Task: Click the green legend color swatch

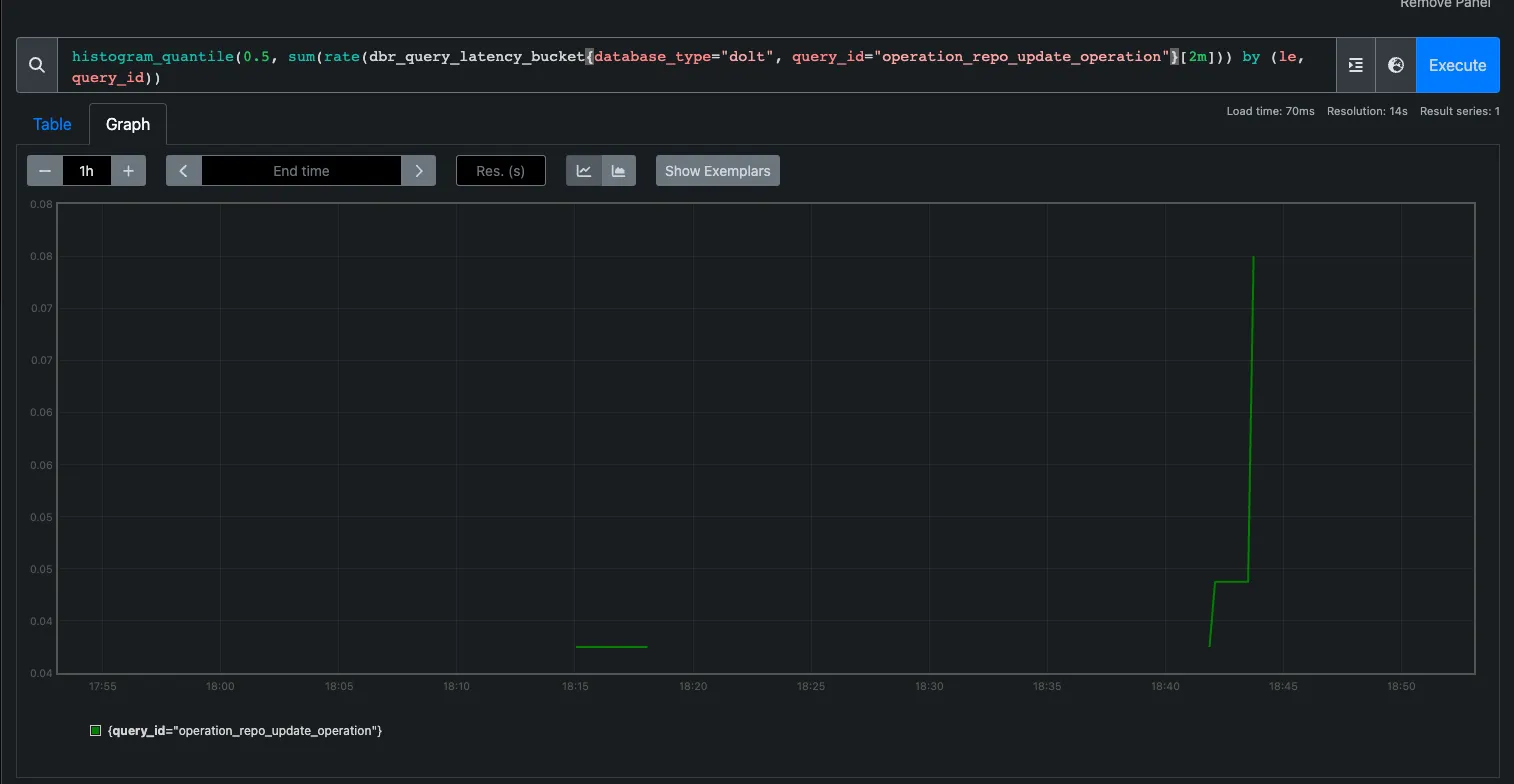Action: click(x=95, y=730)
